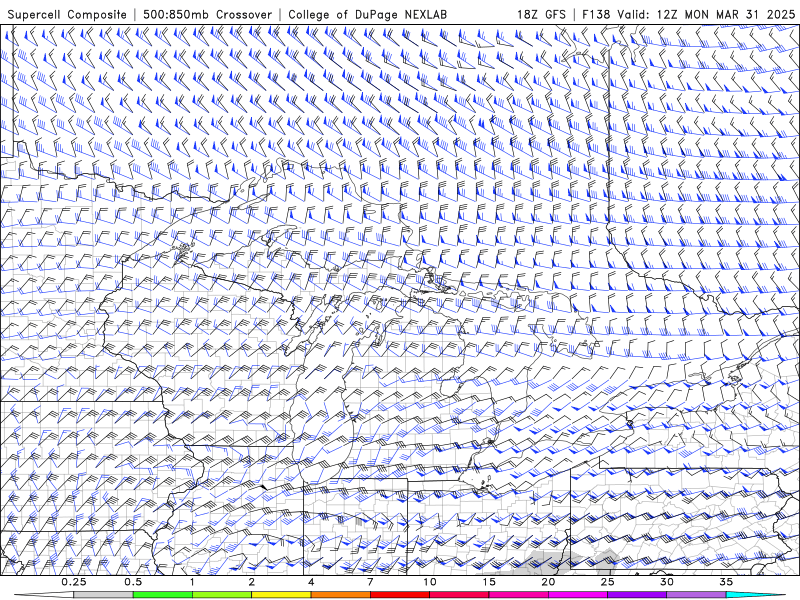Screen dimensions: 800x600
Task: Click the "500:850mb Crossover" header label
Action: coord(208,15)
